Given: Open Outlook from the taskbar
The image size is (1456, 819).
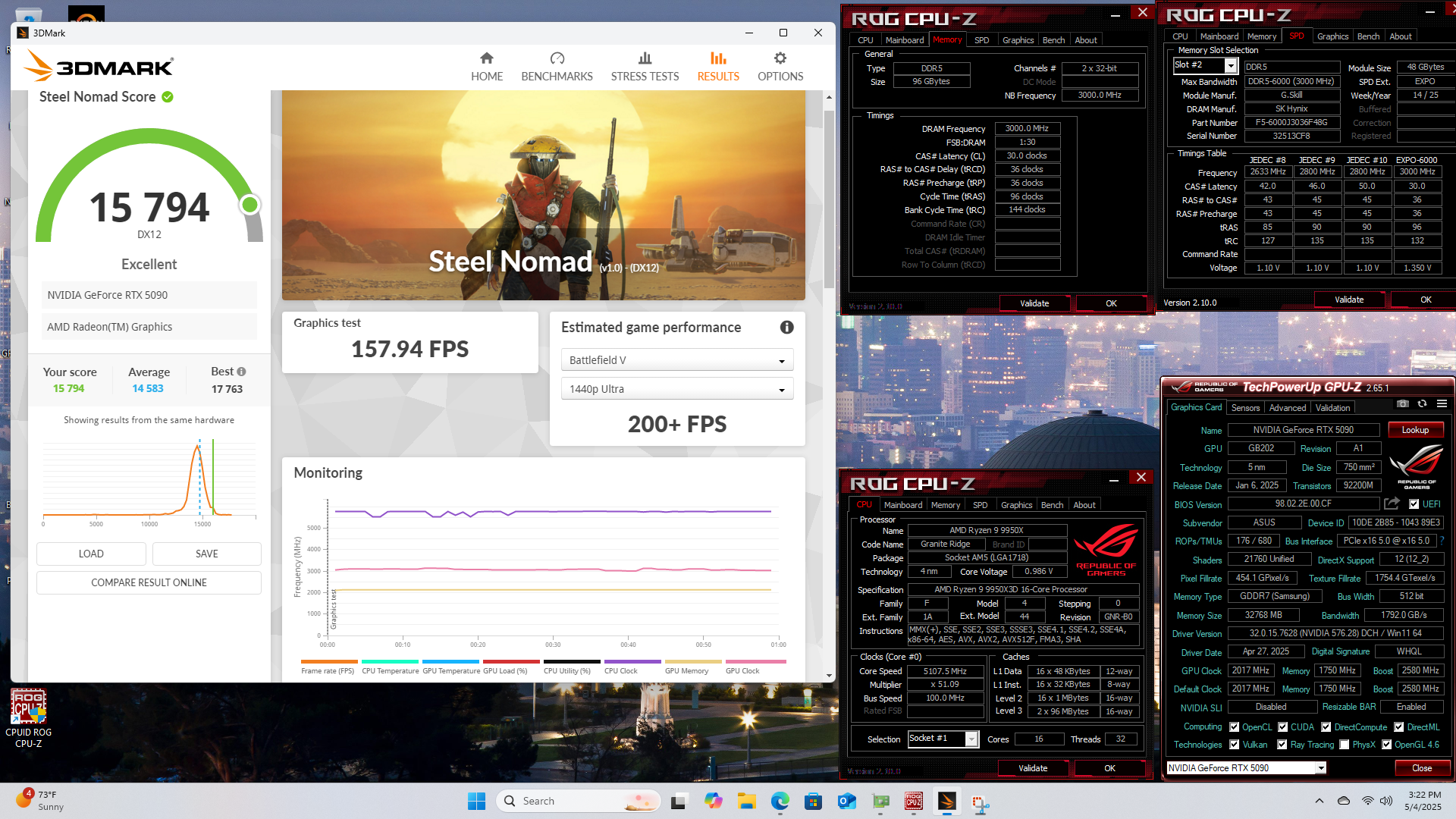Looking at the screenshot, I should (x=846, y=801).
